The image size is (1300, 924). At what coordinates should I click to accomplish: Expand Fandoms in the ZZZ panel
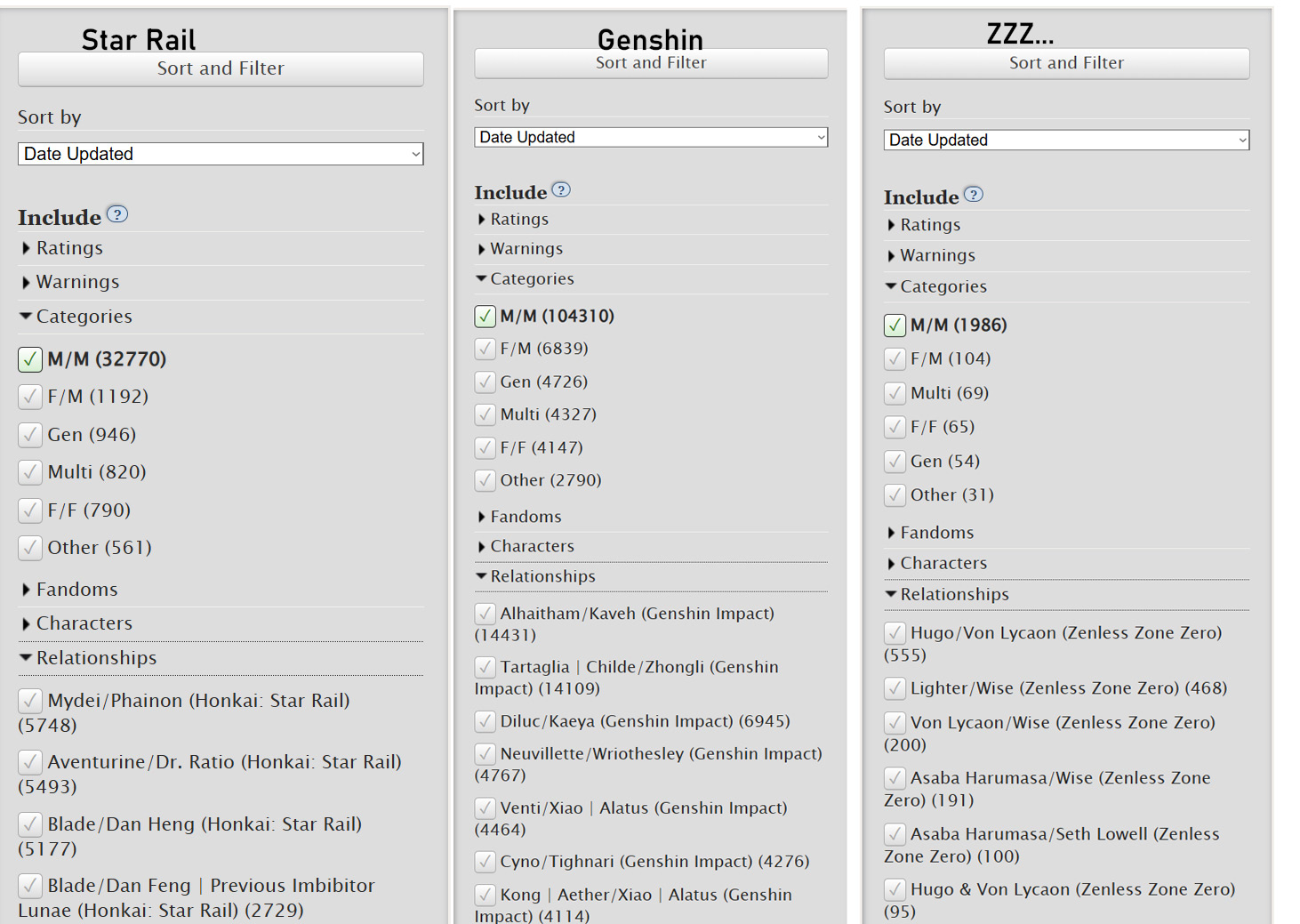931,533
